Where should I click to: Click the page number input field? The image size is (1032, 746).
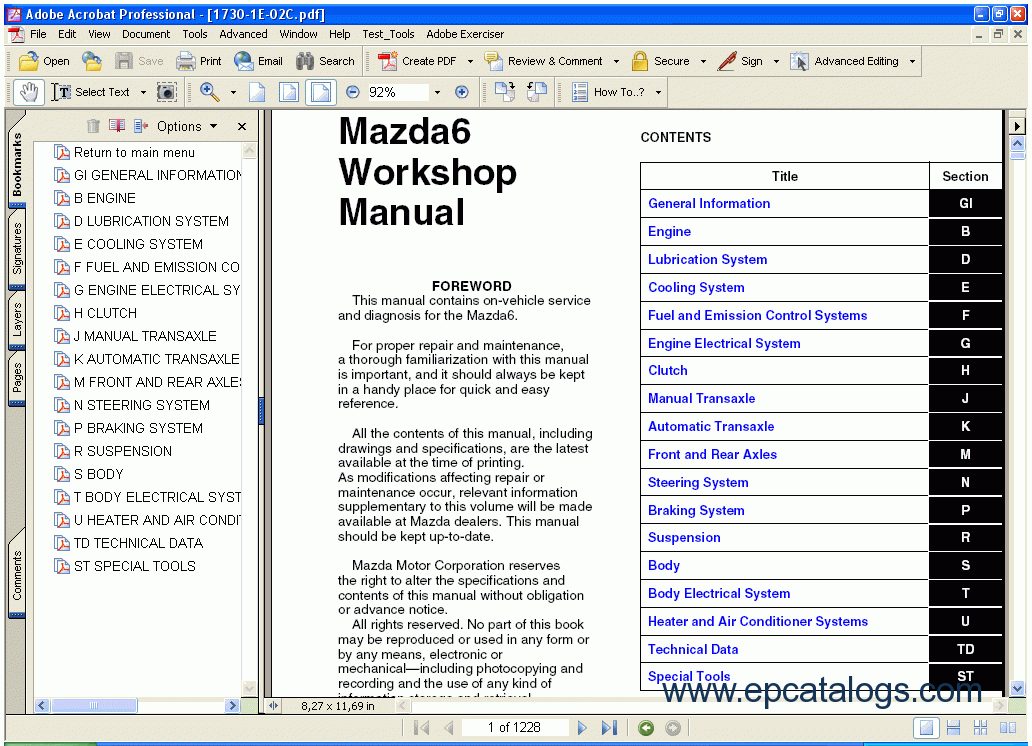(515, 728)
